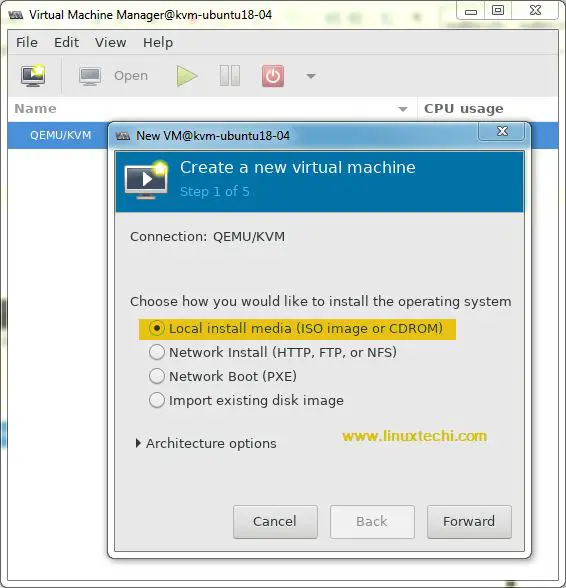Choose Import existing disk image option

(157, 400)
